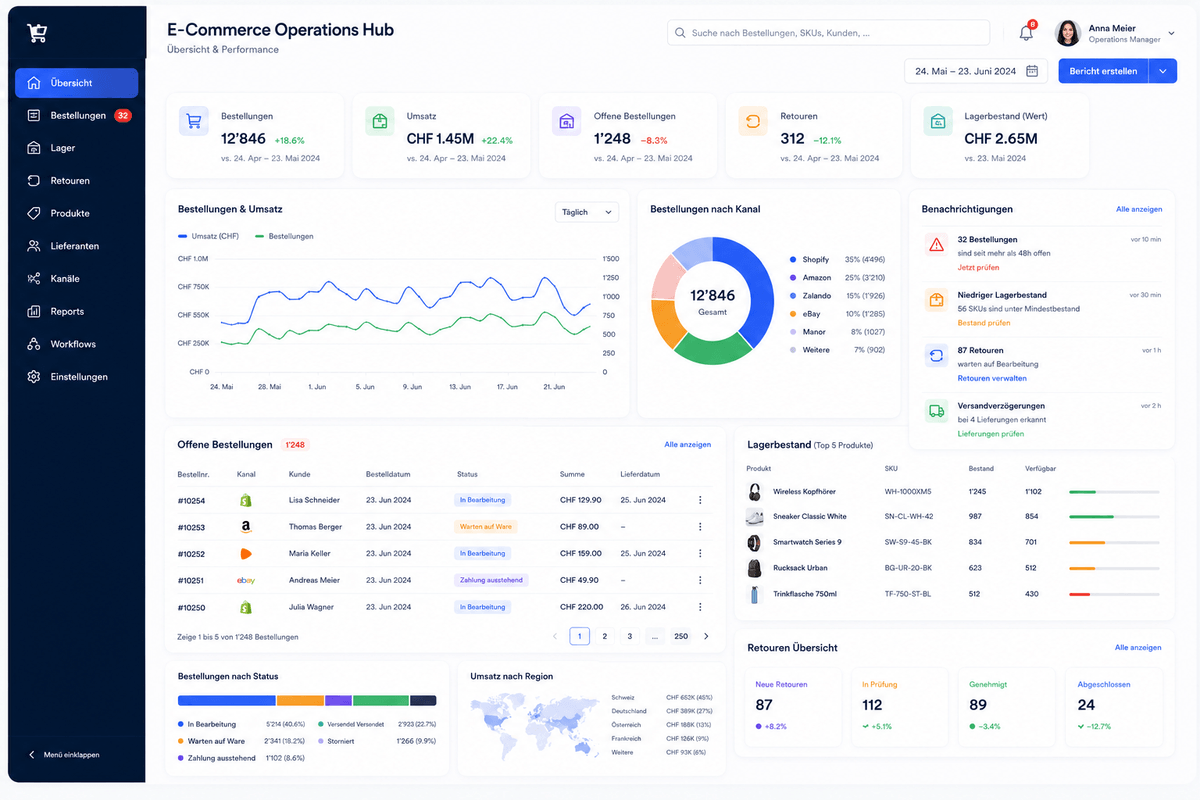Open the three-dot menu for order #10253

point(700,527)
